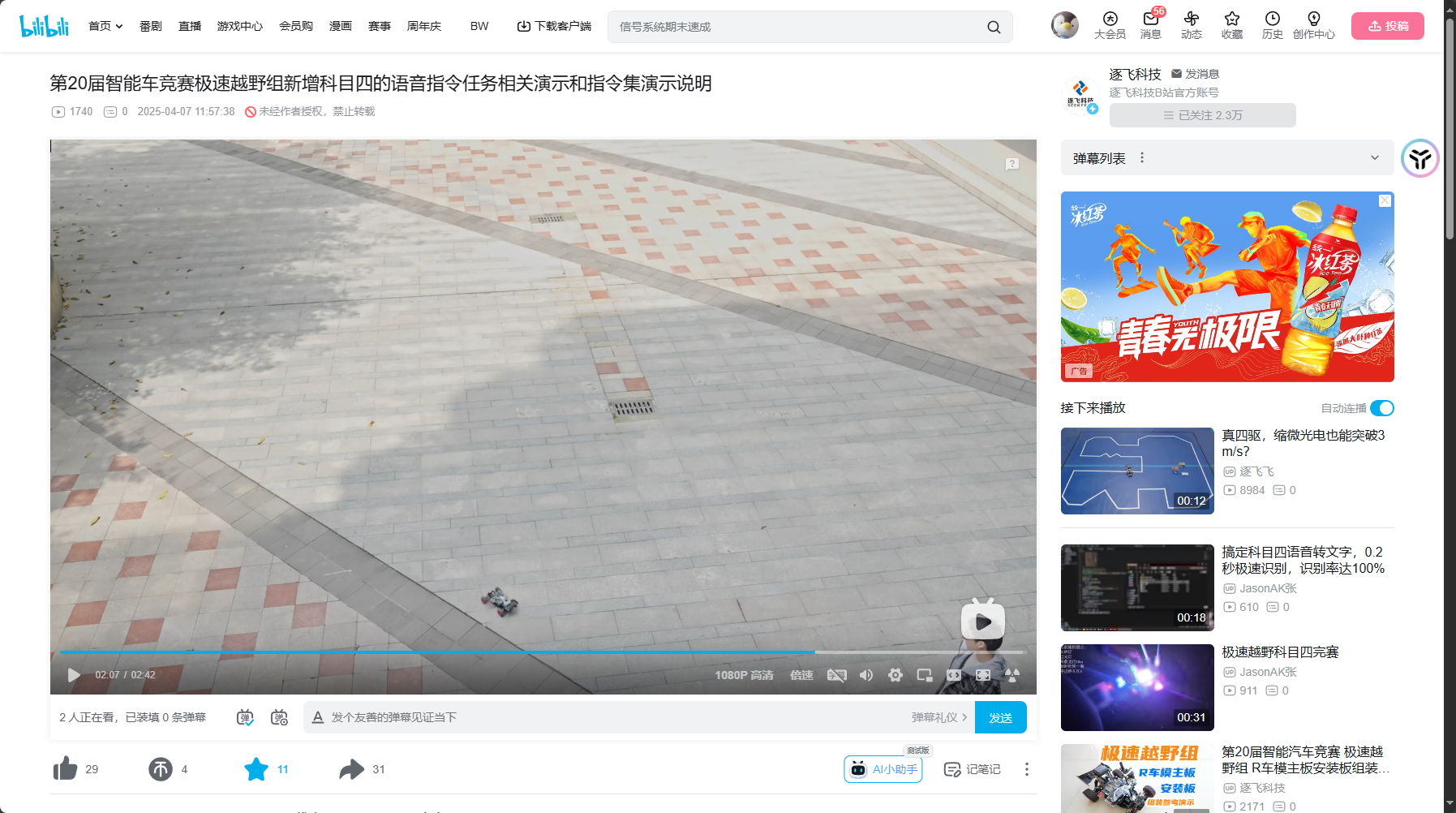Open BW in top navigation

point(479,26)
